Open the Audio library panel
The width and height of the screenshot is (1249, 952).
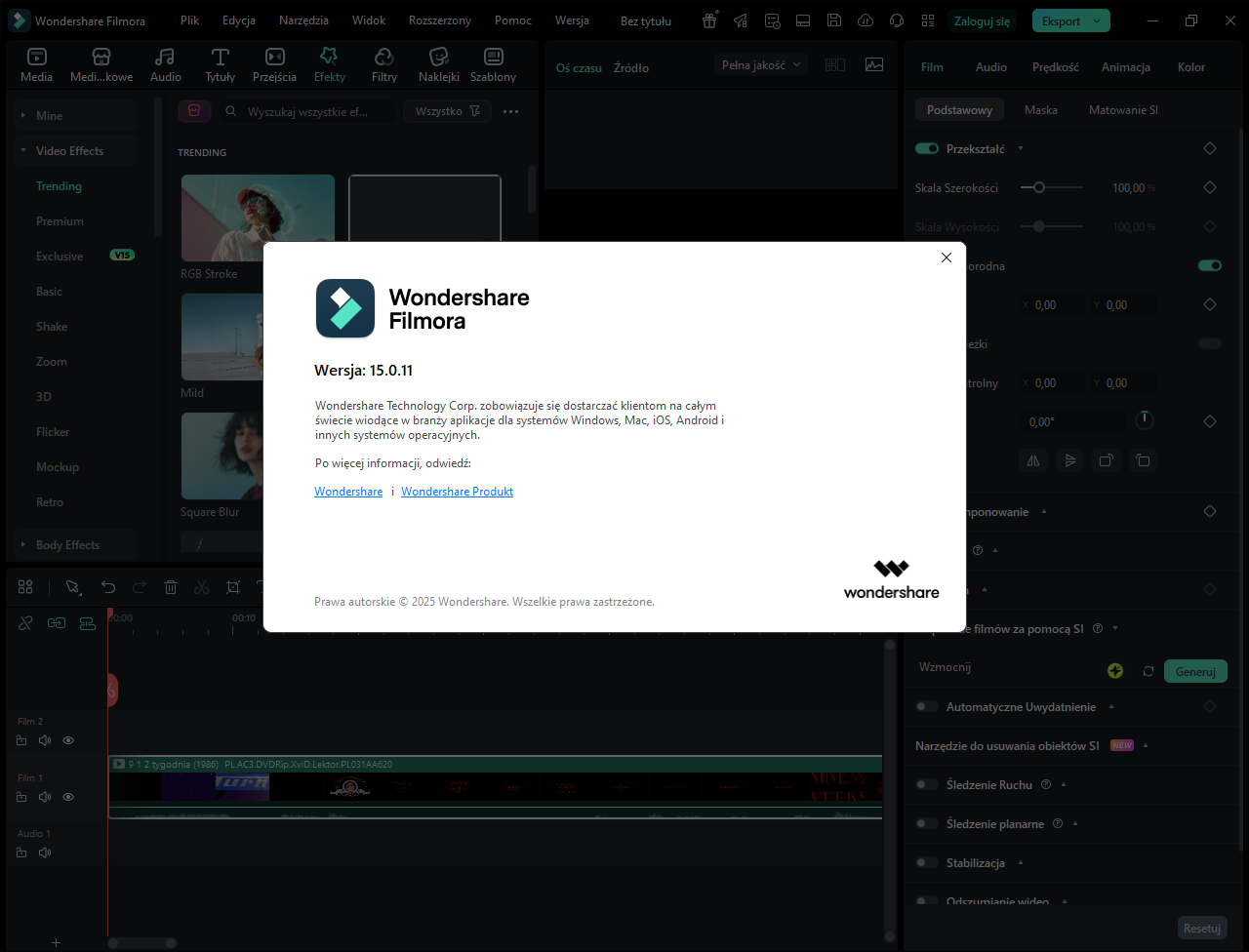[x=166, y=64]
